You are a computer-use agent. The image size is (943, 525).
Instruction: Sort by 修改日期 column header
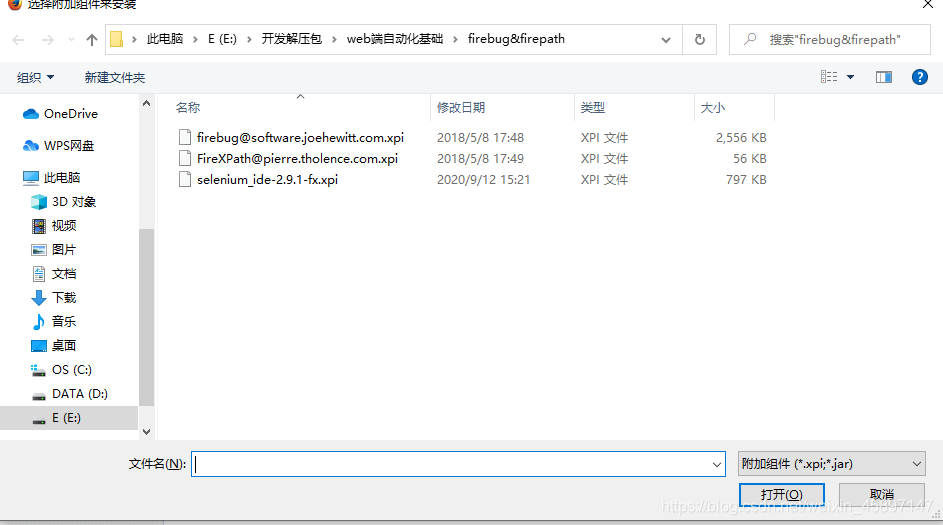pyautogui.click(x=461, y=108)
